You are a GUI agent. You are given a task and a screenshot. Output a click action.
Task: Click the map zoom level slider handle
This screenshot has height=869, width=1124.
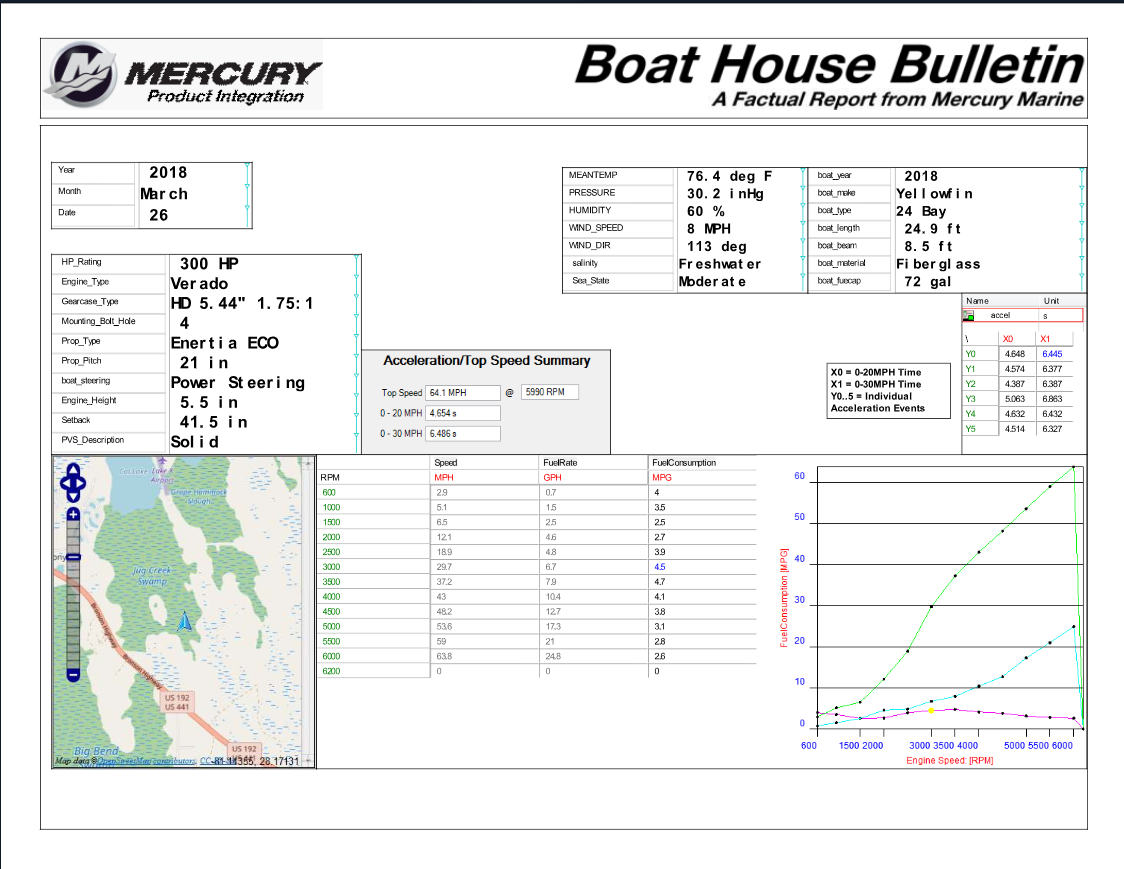coord(73,557)
